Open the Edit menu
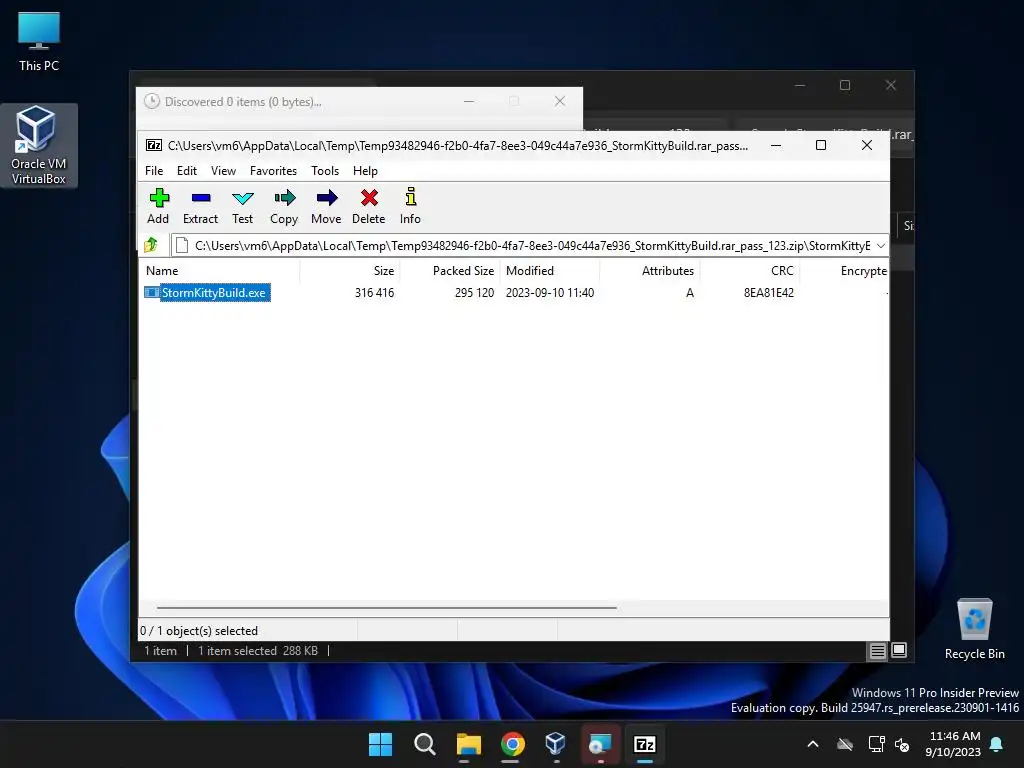This screenshot has width=1024, height=768. [187, 170]
